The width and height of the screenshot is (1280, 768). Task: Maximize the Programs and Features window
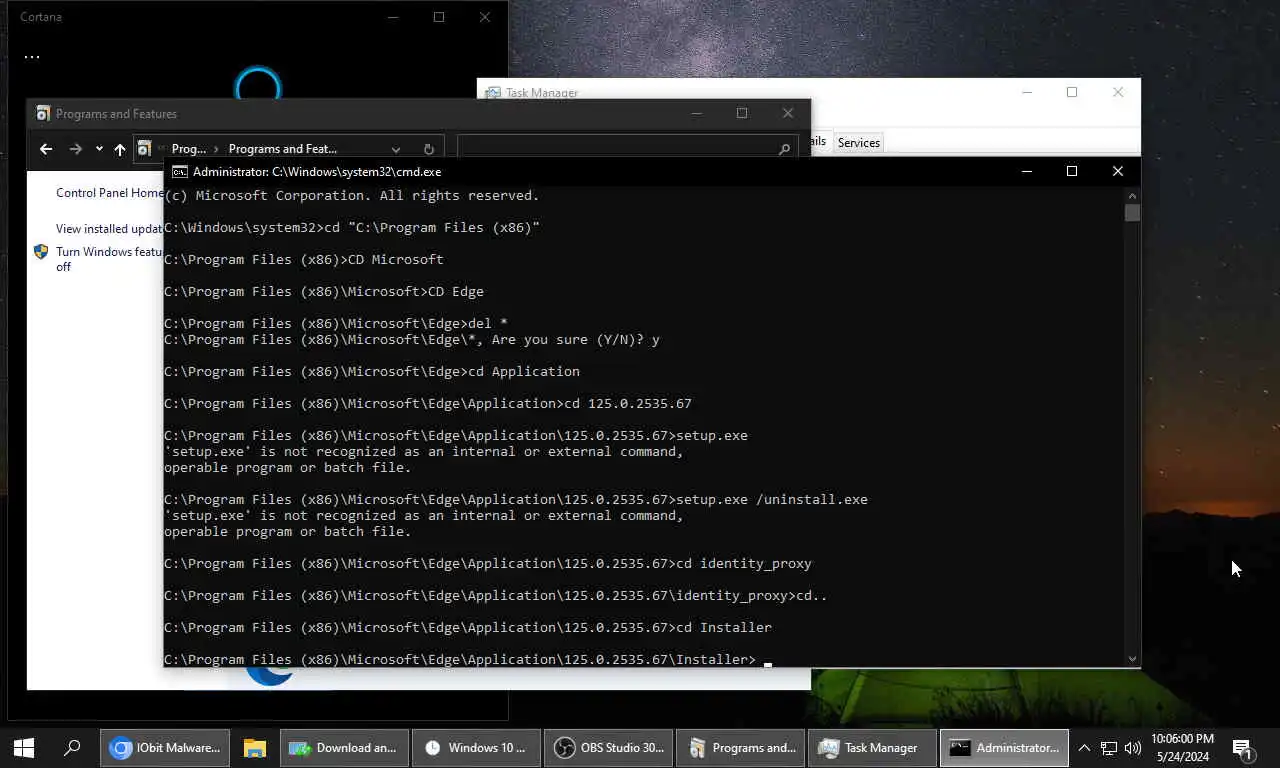click(x=742, y=113)
